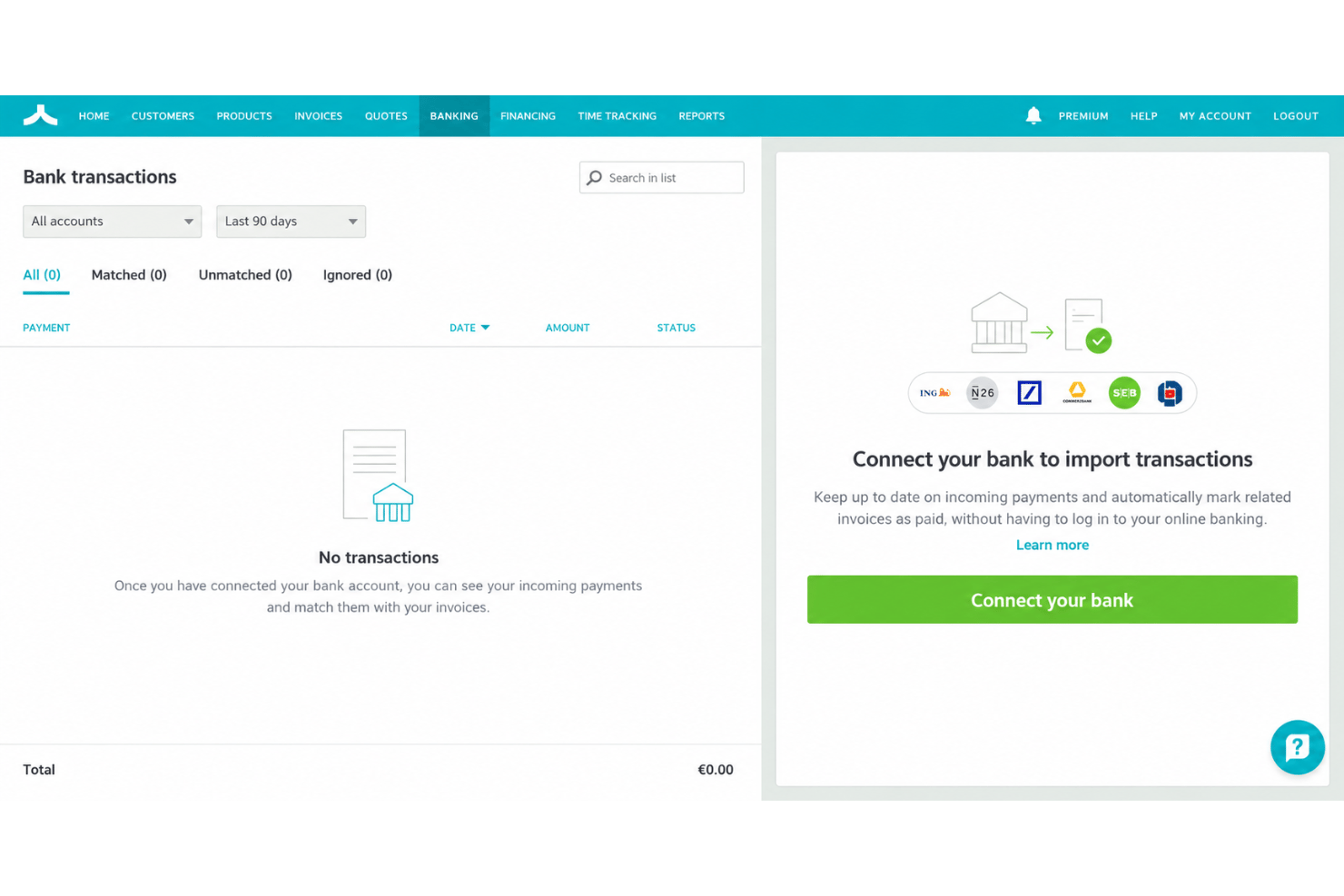Open the FINANCING menu

528,116
